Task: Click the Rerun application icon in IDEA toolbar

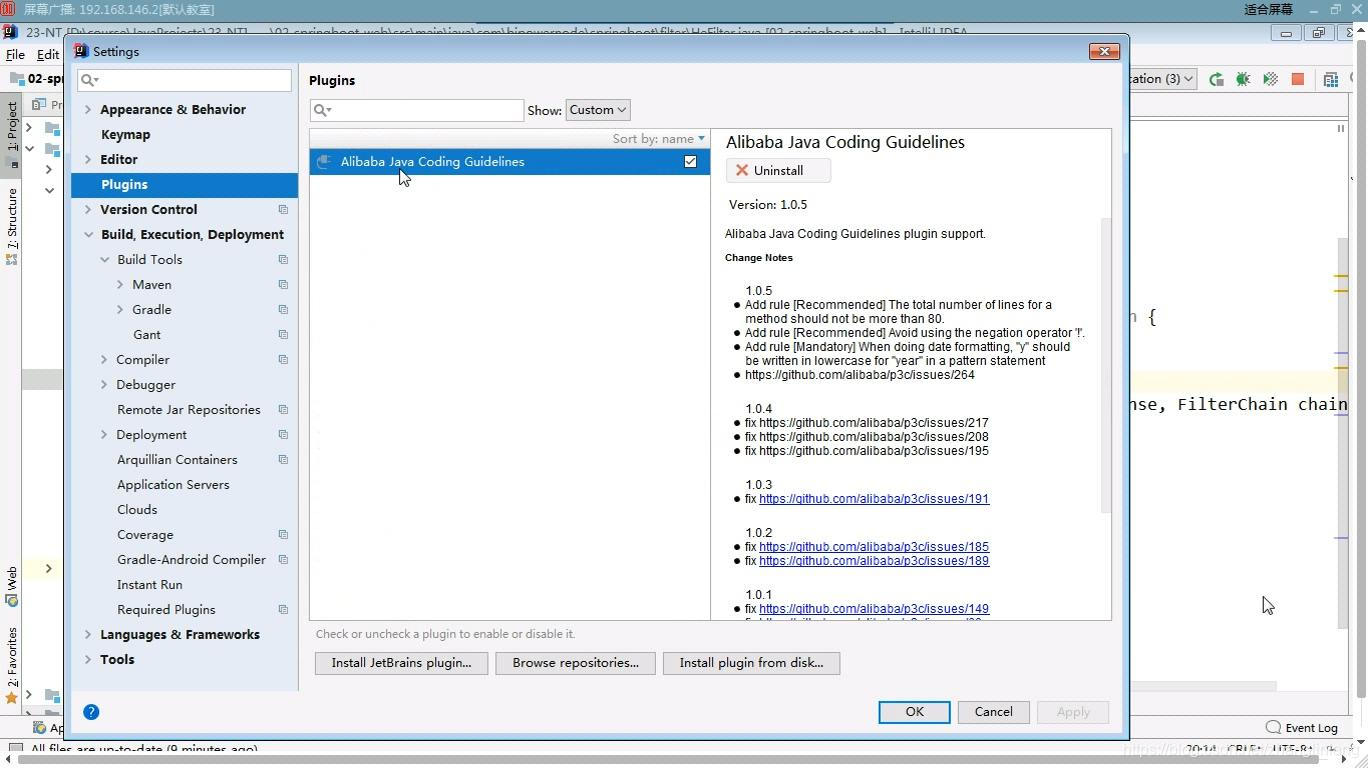Action: (x=1216, y=79)
